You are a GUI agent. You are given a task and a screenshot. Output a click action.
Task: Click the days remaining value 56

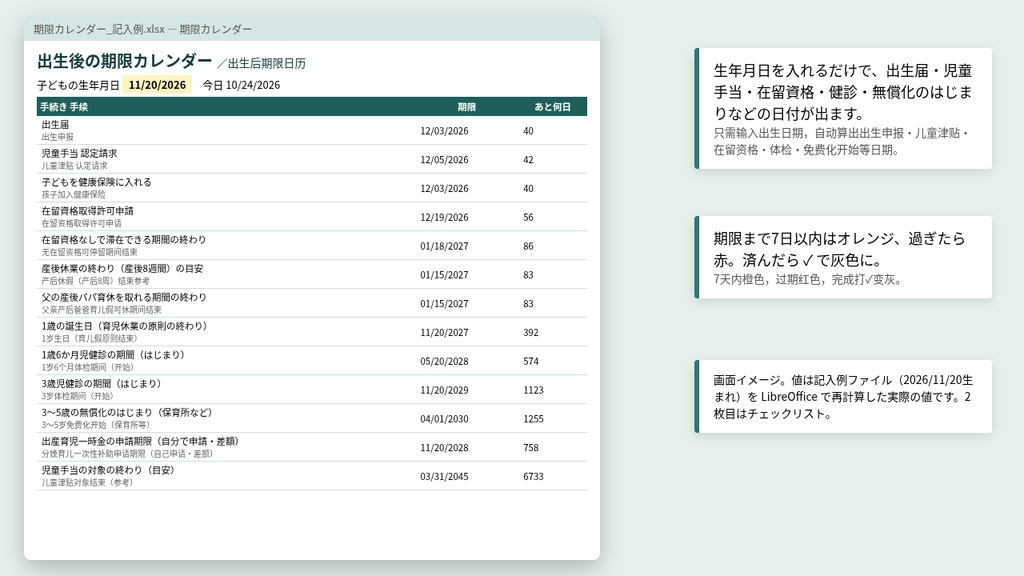tap(528, 217)
